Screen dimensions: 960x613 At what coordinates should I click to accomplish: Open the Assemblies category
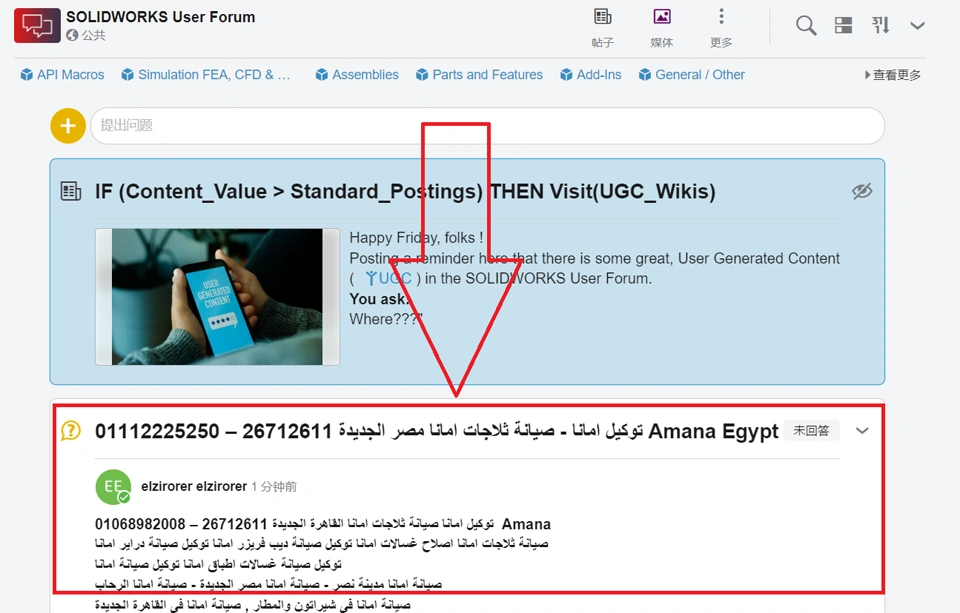[357, 75]
